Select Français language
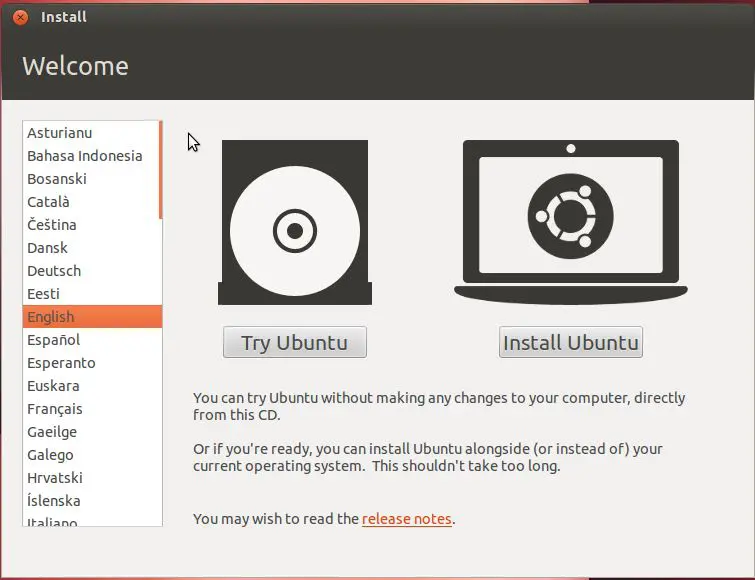The width and height of the screenshot is (755, 580). point(91,409)
